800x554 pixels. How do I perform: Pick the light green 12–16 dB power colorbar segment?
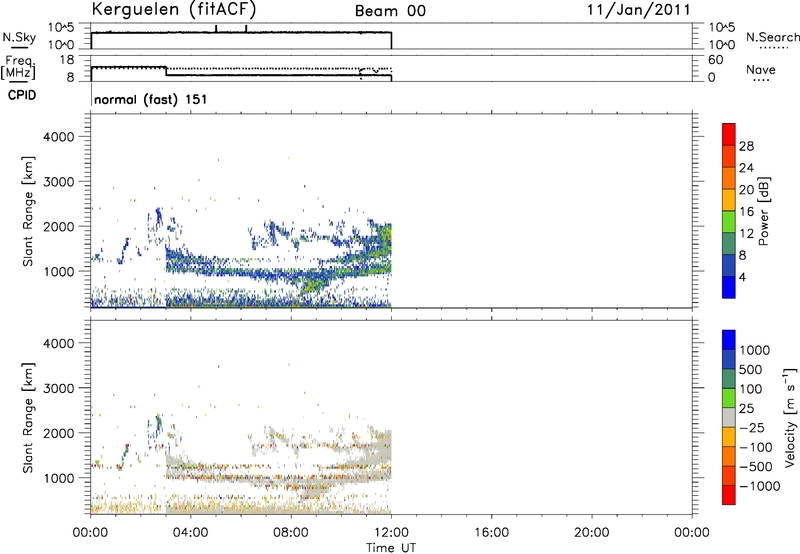pos(729,222)
